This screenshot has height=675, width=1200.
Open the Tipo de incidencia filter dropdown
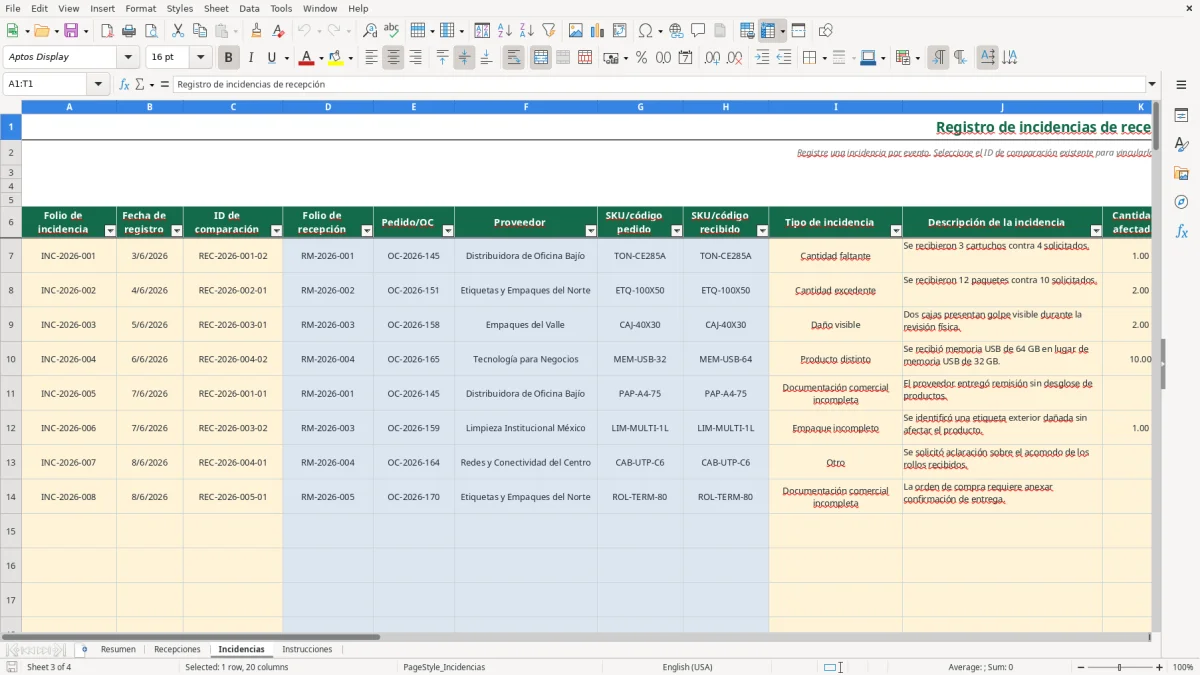click(896, 231)
